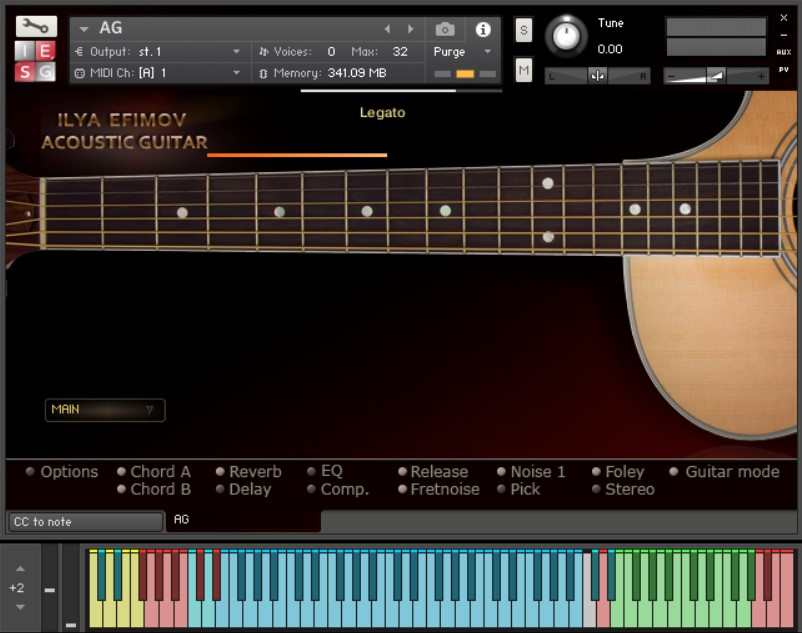This screenshot has height=633, width=802.
Task: Click the pitch bend wheel strip
Action: [50, 587]
